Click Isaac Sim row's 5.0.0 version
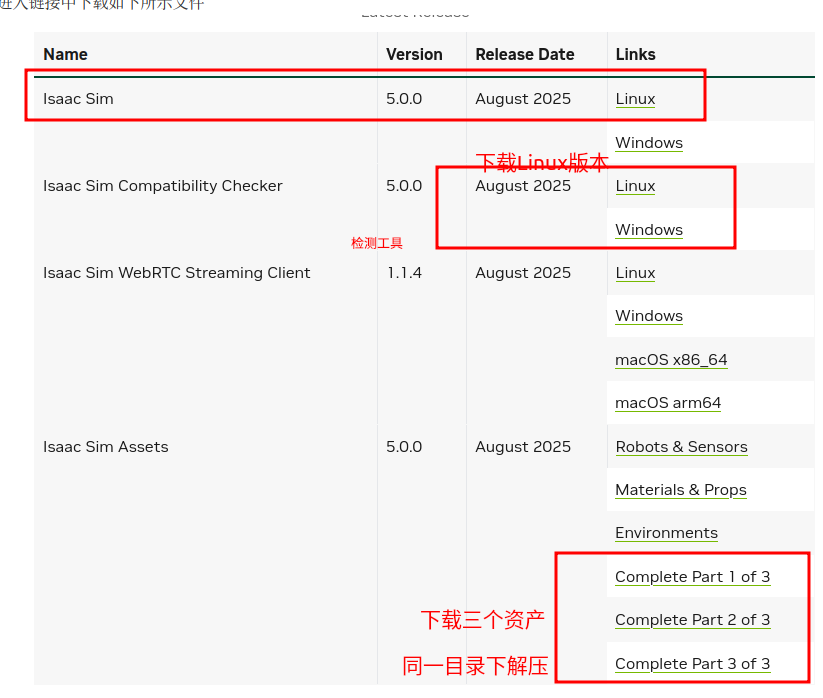Viewport: 823px width, 698px height. (404, 99)
